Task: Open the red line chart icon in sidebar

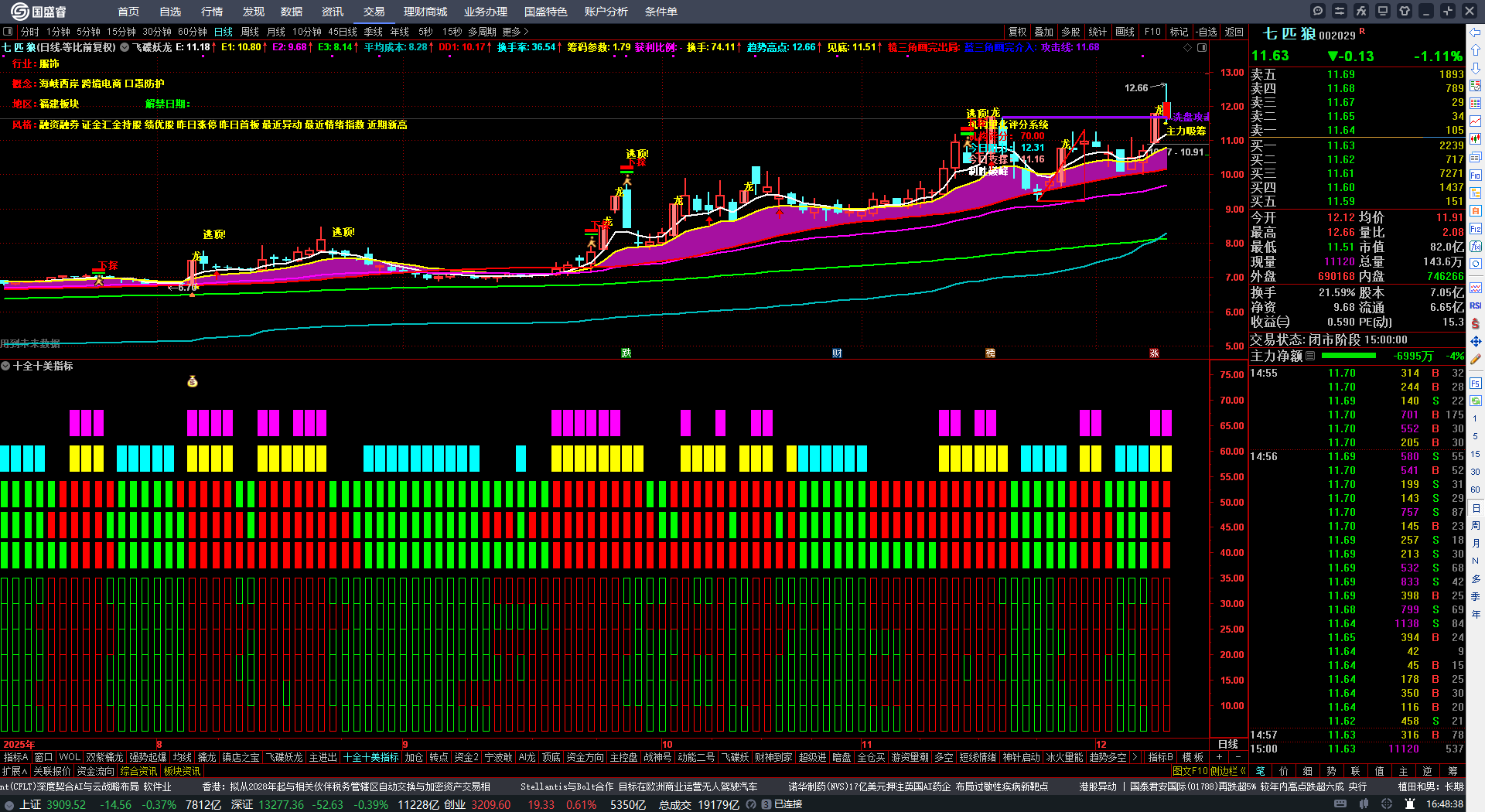Action: [1476, 121]
